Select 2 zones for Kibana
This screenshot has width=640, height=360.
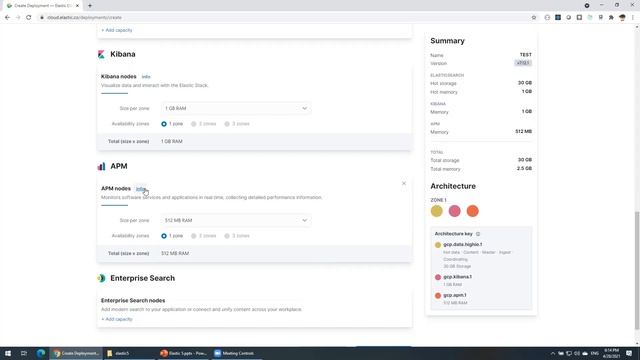point(193,124)
